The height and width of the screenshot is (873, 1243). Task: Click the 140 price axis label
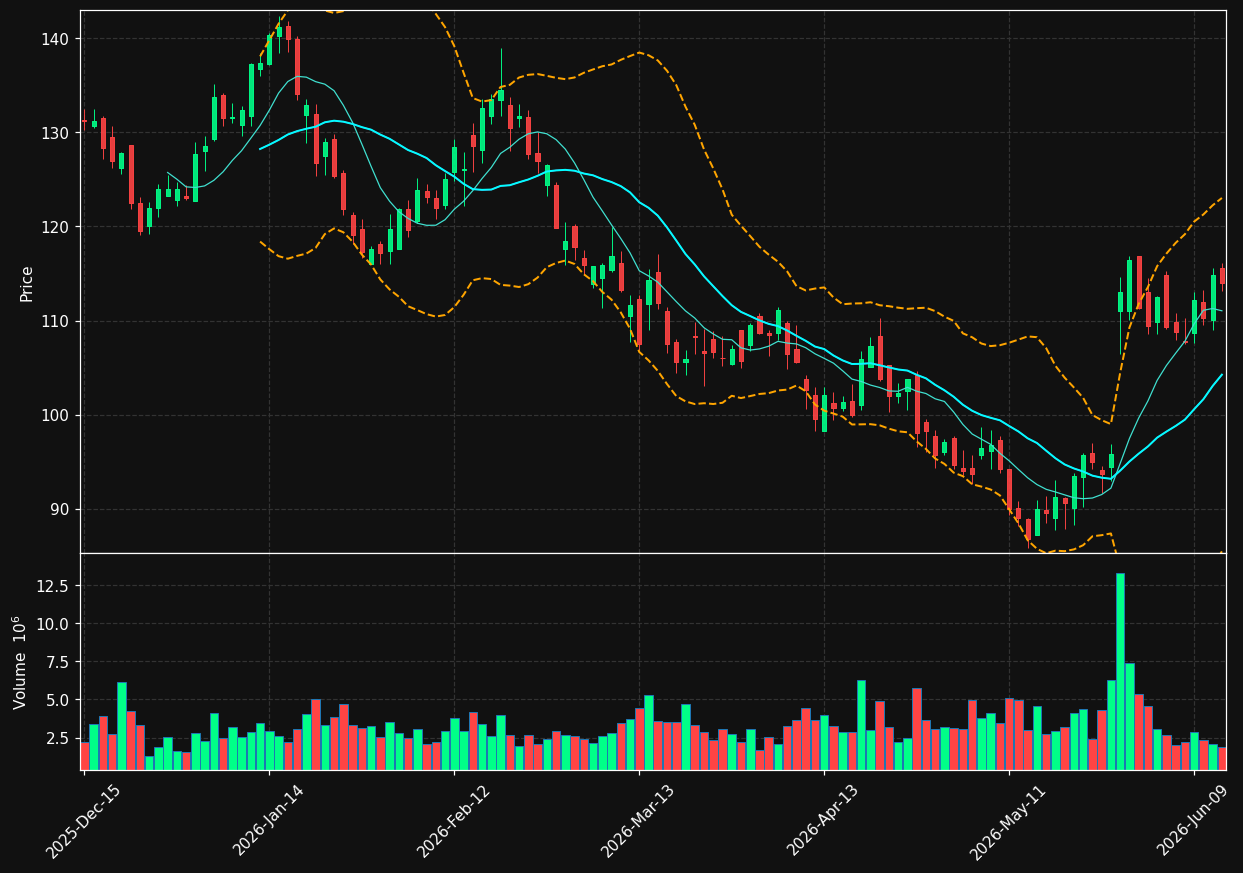pyautogui.click(x=56, y=39)
